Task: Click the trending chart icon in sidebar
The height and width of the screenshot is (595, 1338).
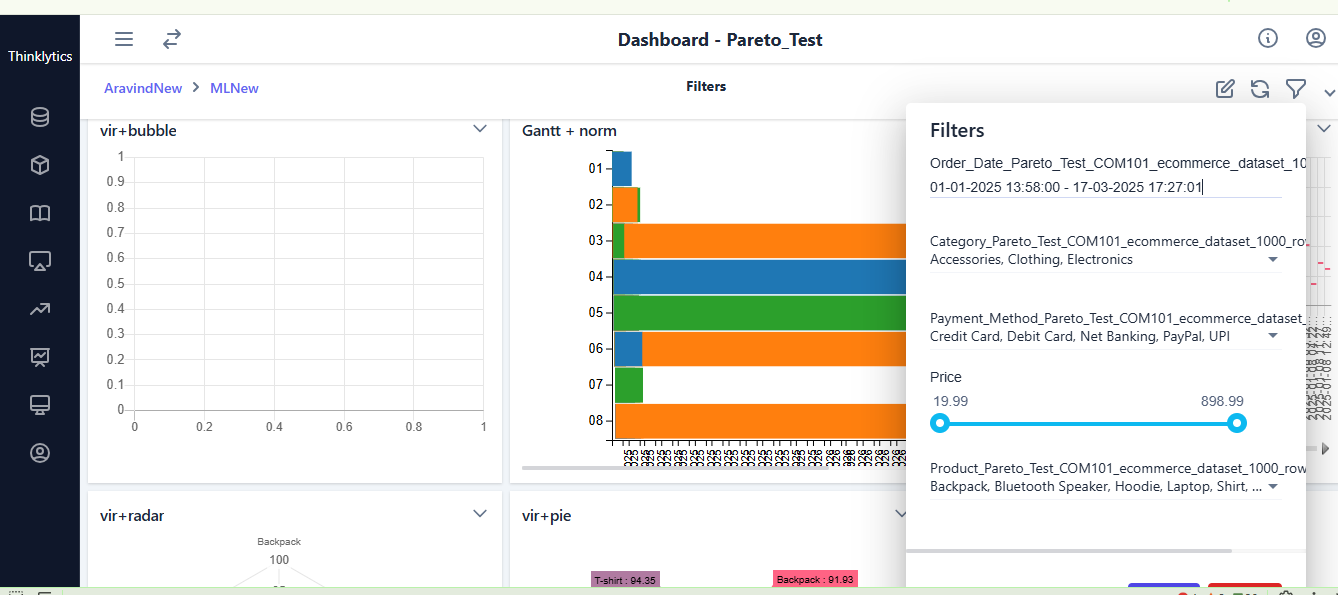Action: 40,309
